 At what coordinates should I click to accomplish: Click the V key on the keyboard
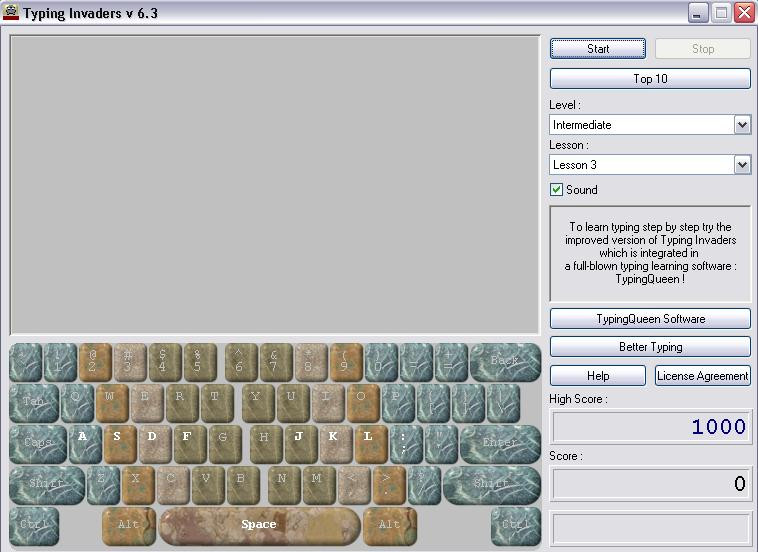[208, 485]
